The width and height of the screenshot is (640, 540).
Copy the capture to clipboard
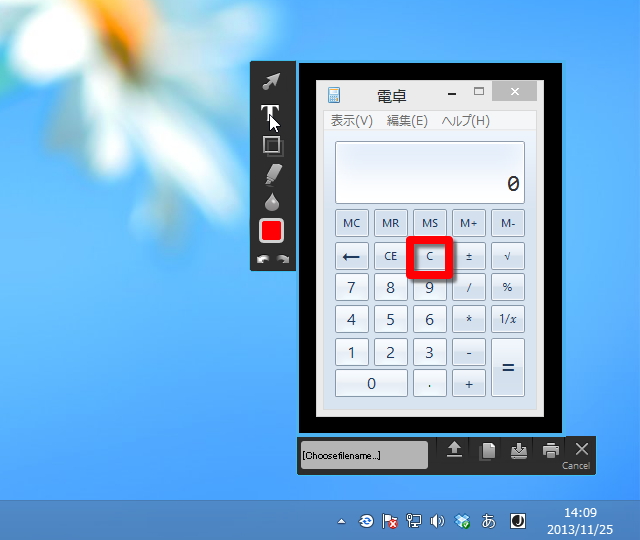point(487,451)
